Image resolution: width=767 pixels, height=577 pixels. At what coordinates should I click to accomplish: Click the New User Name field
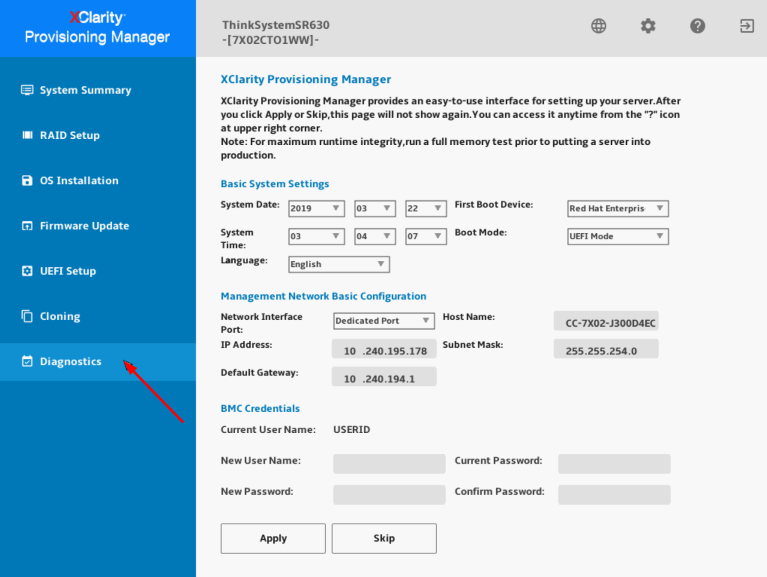click(389, 464)
